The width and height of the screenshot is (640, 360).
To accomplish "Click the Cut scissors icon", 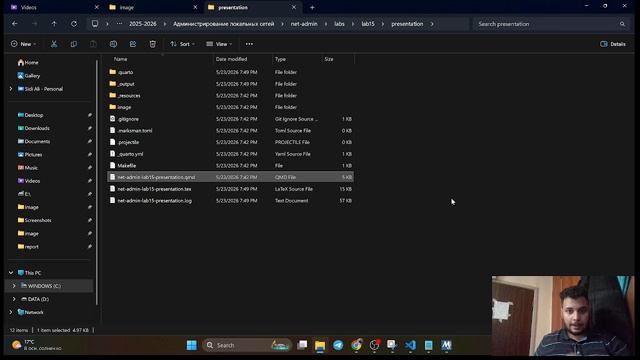I will (x=54, y=44).
